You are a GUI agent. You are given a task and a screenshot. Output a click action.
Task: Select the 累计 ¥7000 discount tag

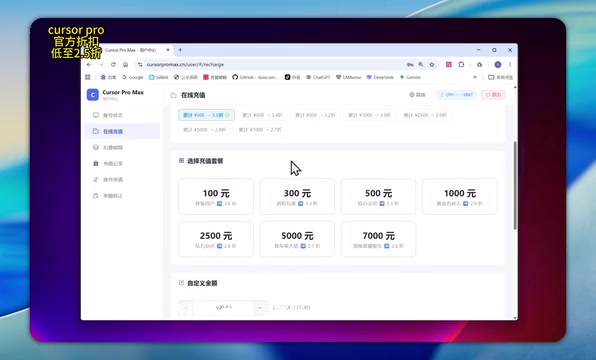(260, 130)
